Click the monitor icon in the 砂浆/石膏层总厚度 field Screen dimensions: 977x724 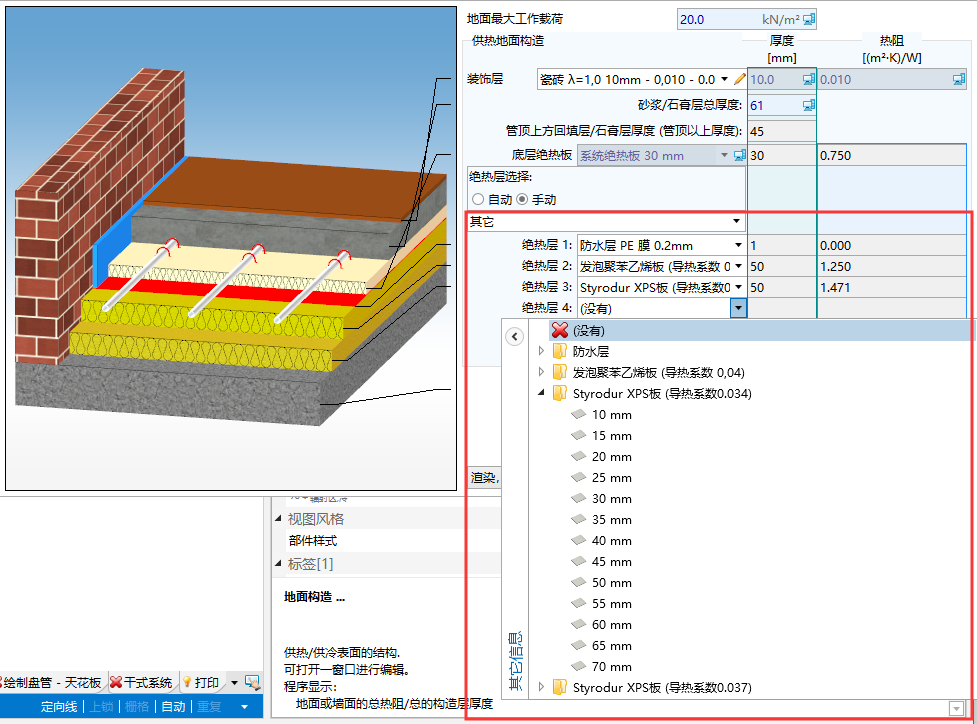point(809,105)
